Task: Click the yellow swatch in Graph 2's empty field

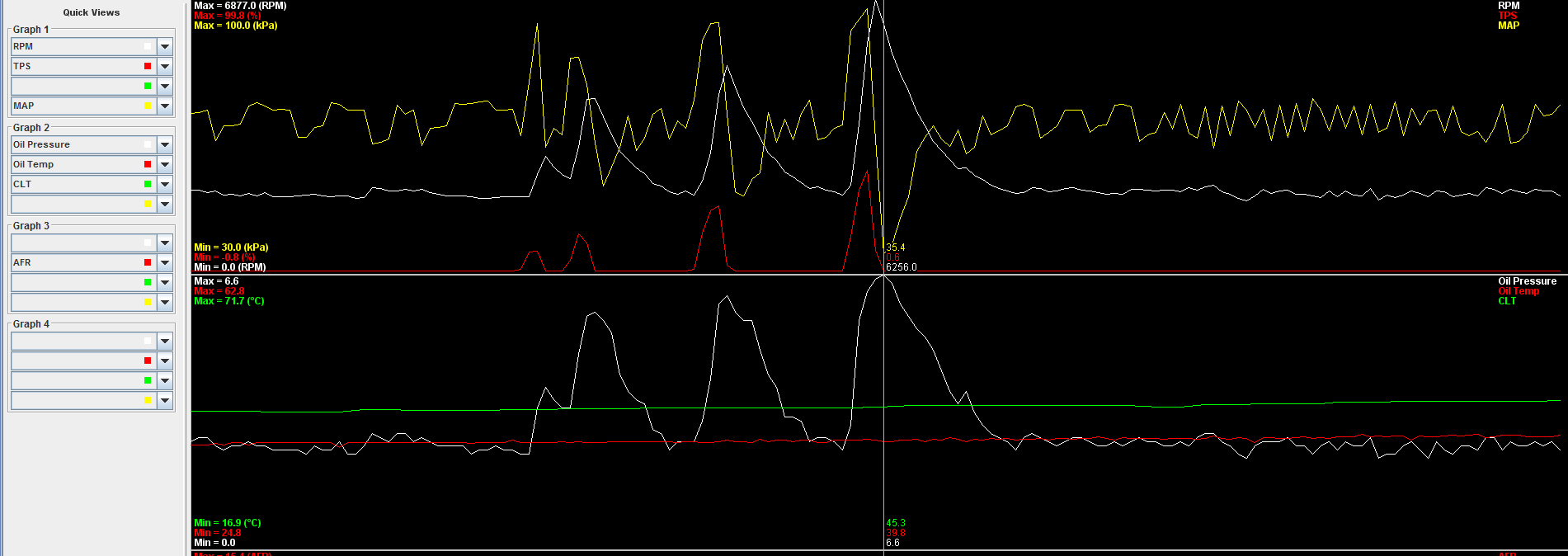Action: click(148, 205)
